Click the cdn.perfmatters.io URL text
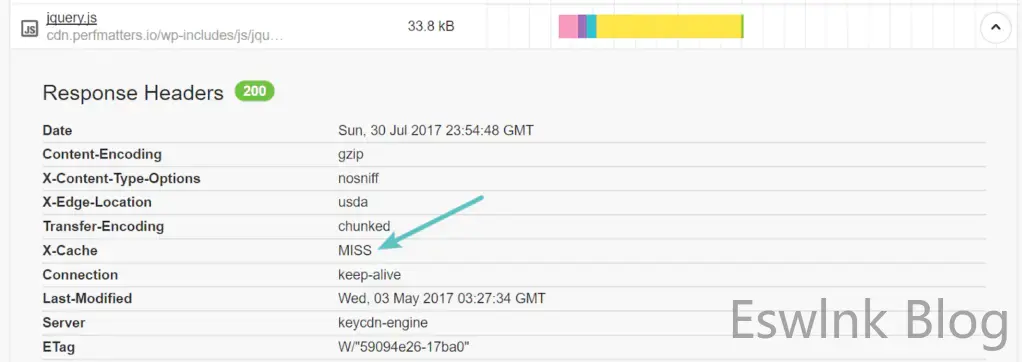The width and height of the screenshot is (1022, 362). click(165, 35)
